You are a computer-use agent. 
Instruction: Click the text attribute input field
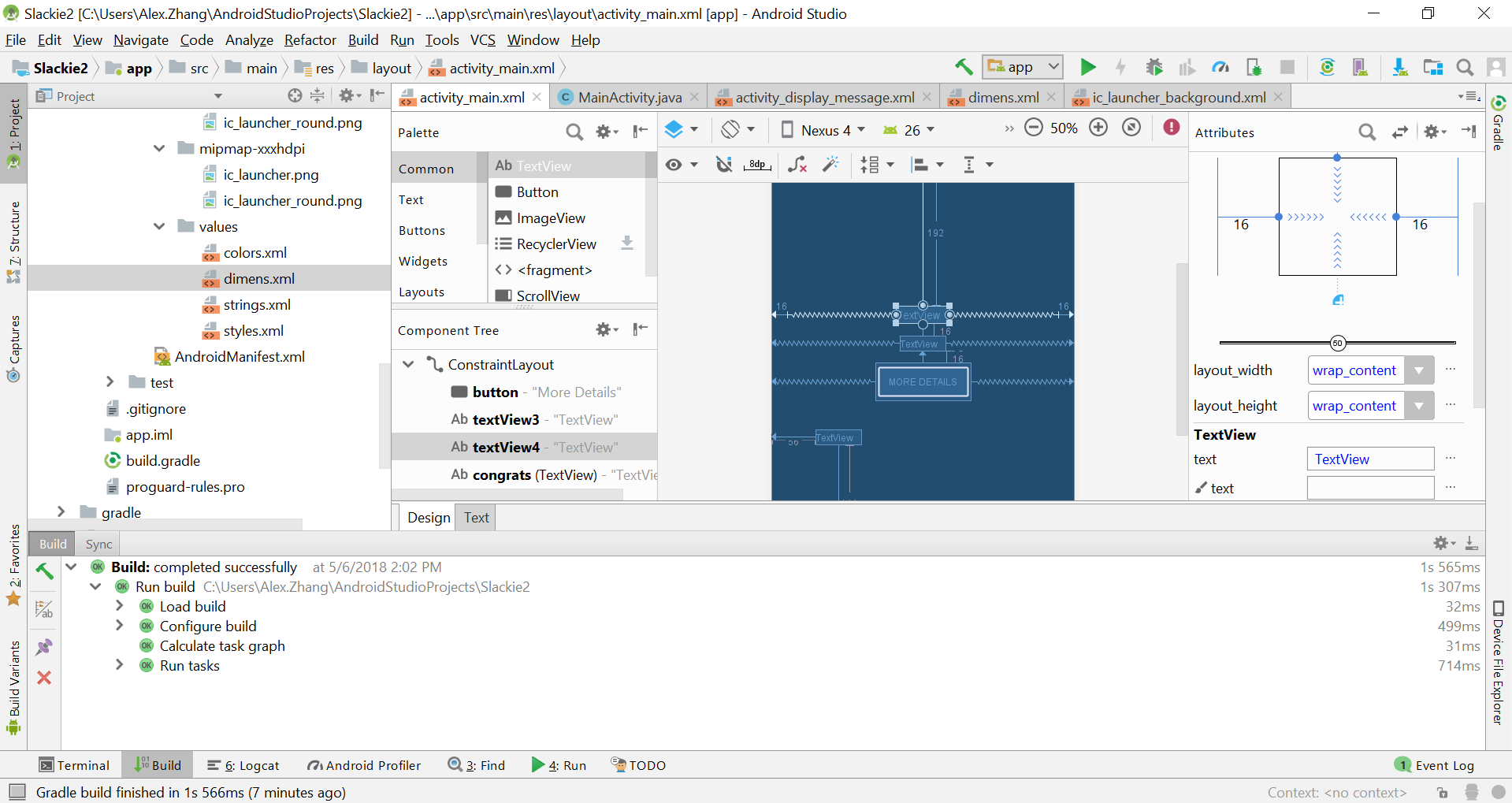[1370, 459]
